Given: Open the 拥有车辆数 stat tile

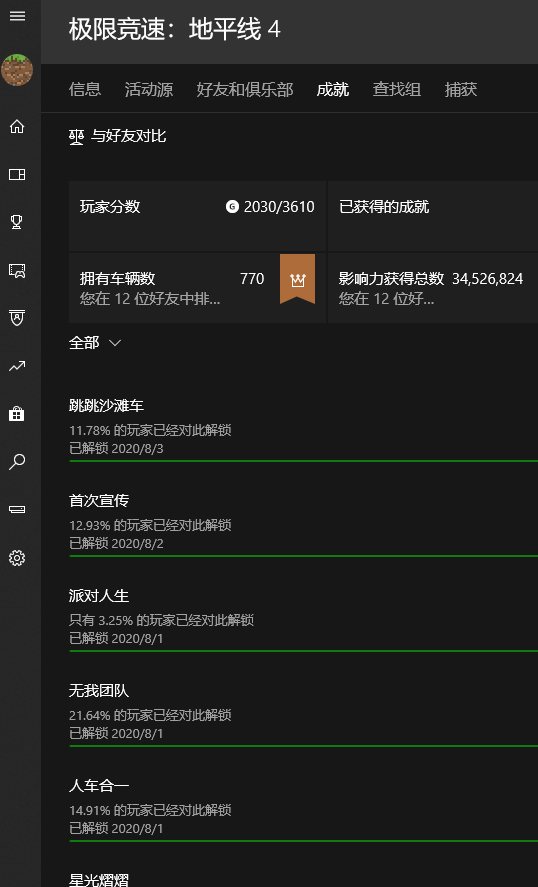Looking at the screenshot, I should (x=197, y=288).
